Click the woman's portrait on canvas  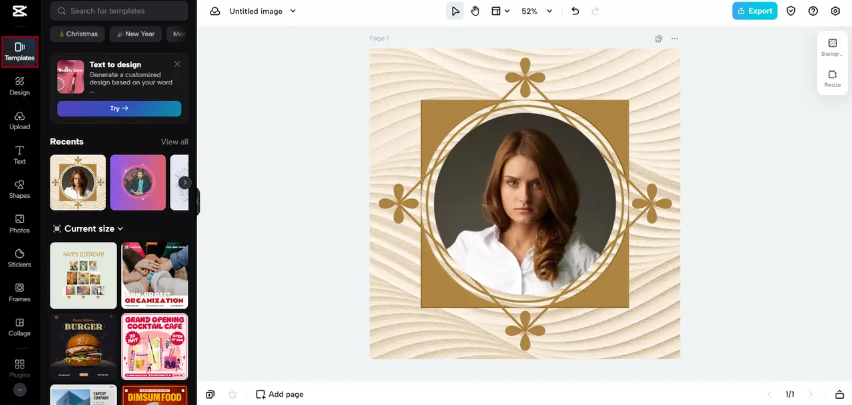pos(525,204)
